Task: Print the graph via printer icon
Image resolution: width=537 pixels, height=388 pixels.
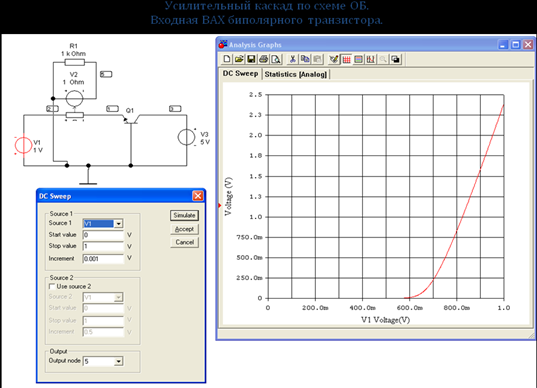Action: [263, 59]
